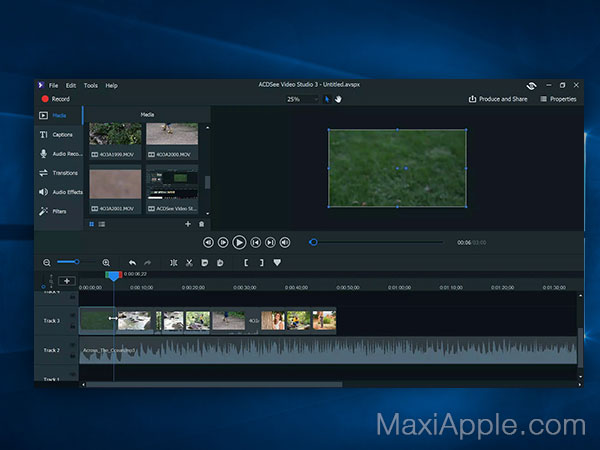This screenshot has height=450, width=600.
Task: Zoom in the timeline
Action: [106, 262]
